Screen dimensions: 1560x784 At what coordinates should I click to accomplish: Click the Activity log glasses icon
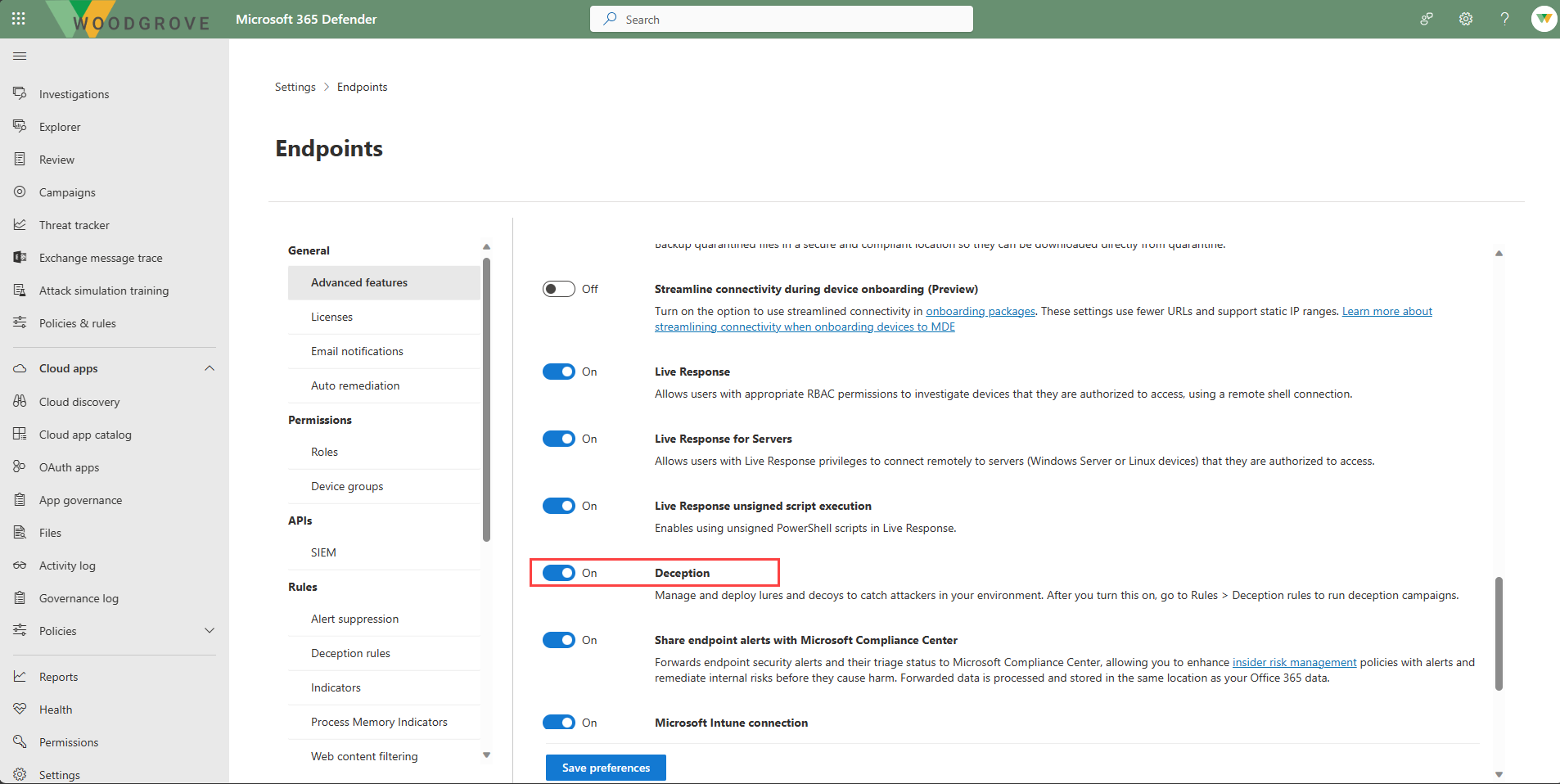point(20,565)
